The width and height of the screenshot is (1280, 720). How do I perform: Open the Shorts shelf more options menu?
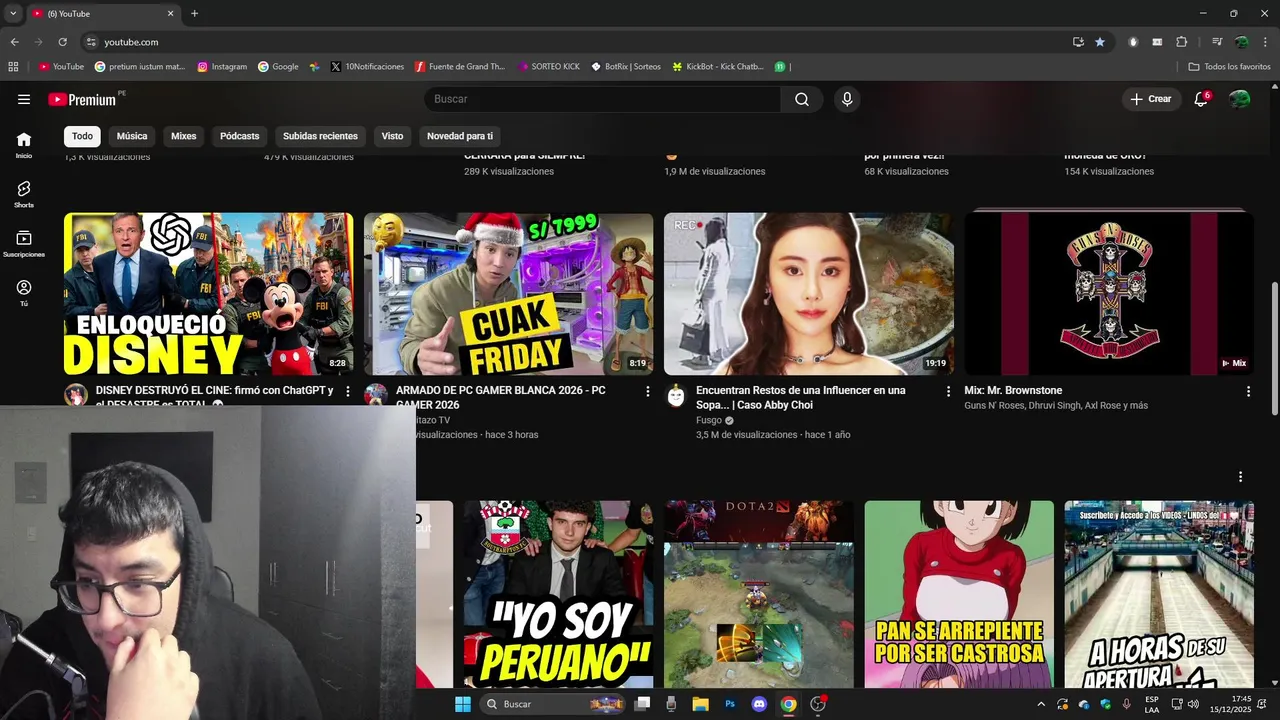click(x=1240, y=477)
